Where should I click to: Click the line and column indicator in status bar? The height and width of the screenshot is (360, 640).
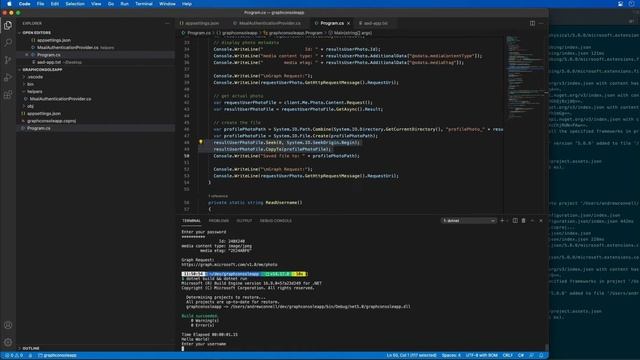411,355
